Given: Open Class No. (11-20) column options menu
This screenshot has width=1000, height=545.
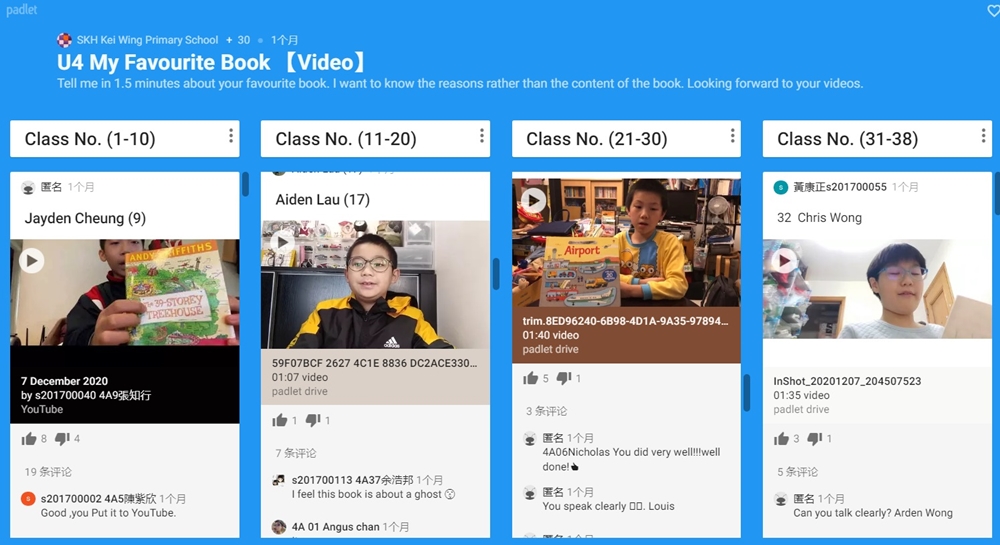Looking at the screenshot, I should (482, 136).
